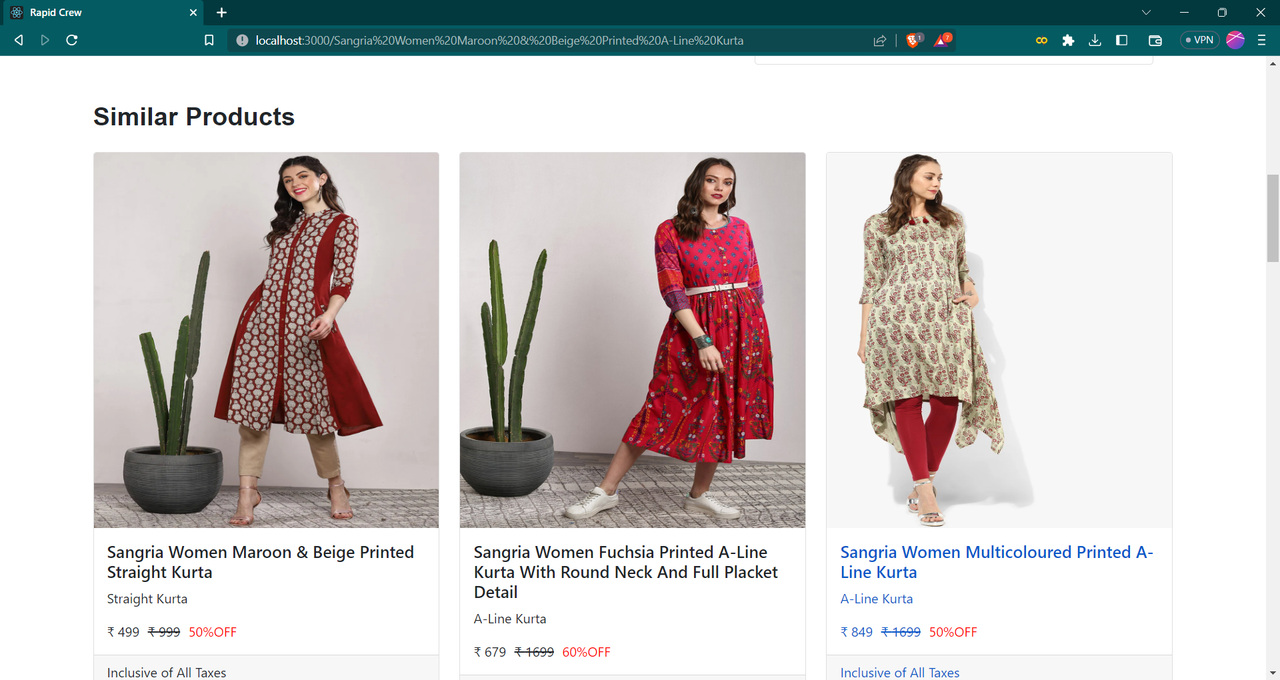Open the browser main hamburger menu

coord(1262,40)
